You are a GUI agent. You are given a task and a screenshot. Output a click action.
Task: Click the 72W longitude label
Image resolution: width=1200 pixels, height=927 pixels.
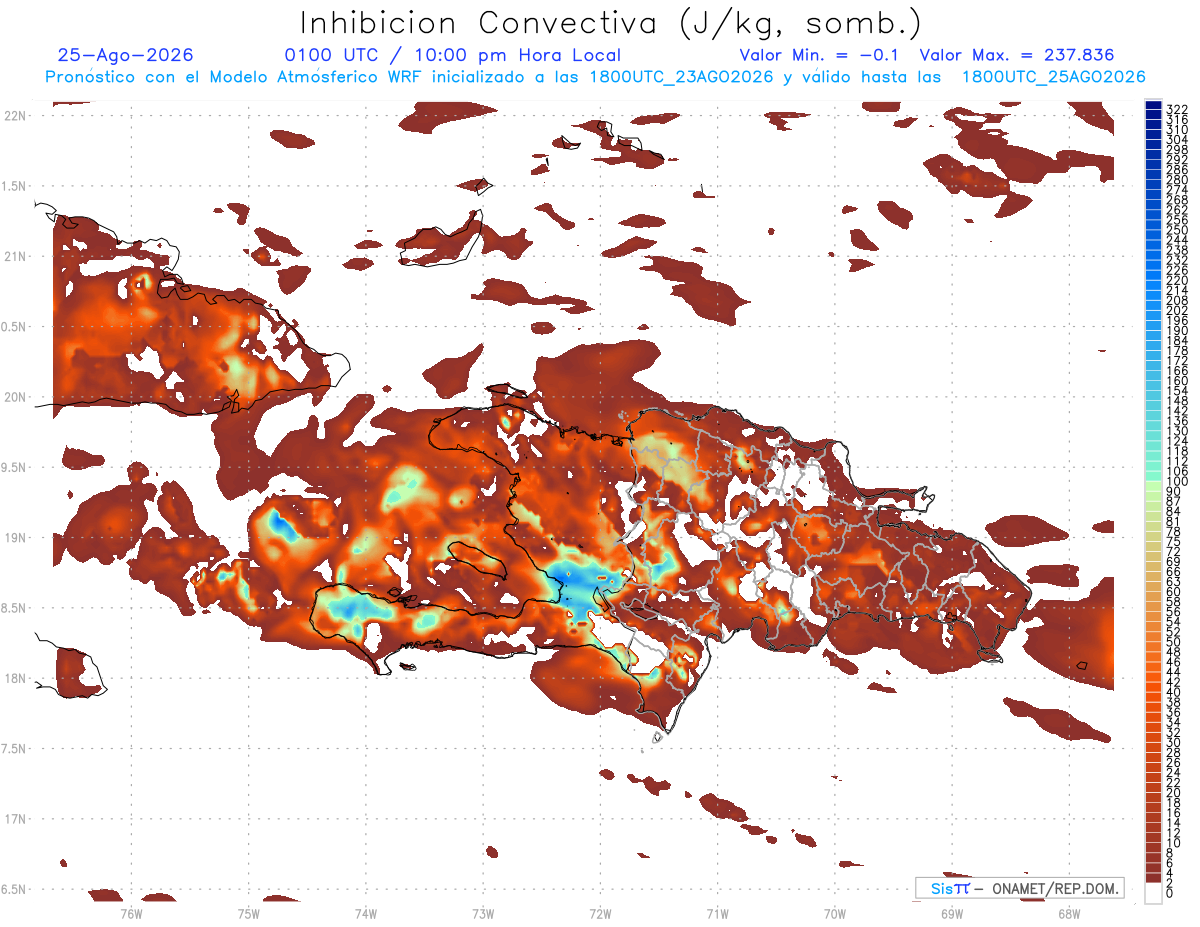tap(601, 913)
